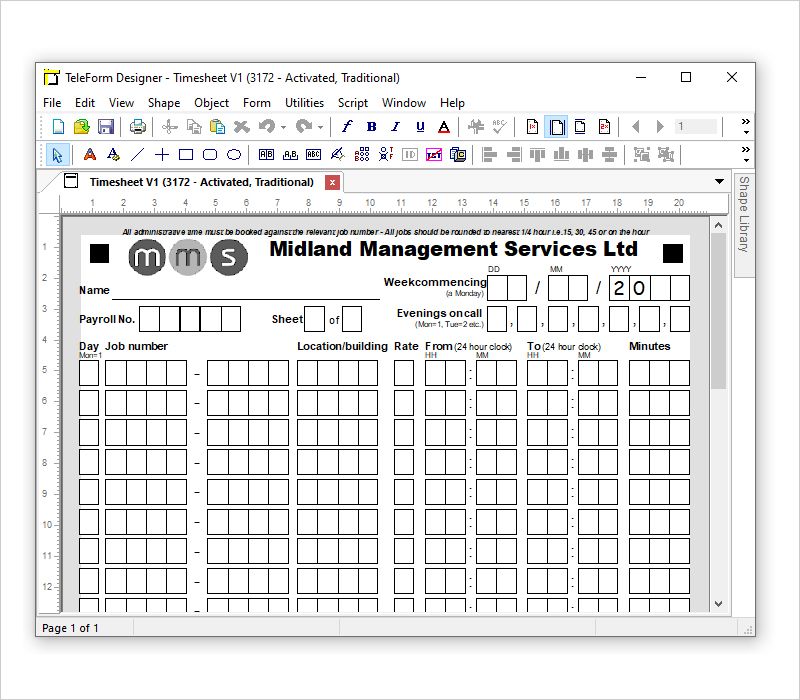Viewport: 800px width, 700px height.
Task: Click the ID field tool icon
Action: point(410,154)
